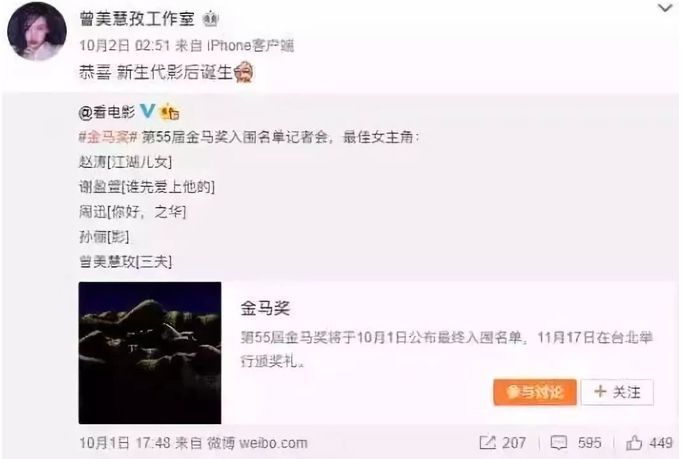Click the emoji after 新生代影后诞生
The height and width of the screenshot is (459, 684).
point(244,72)
